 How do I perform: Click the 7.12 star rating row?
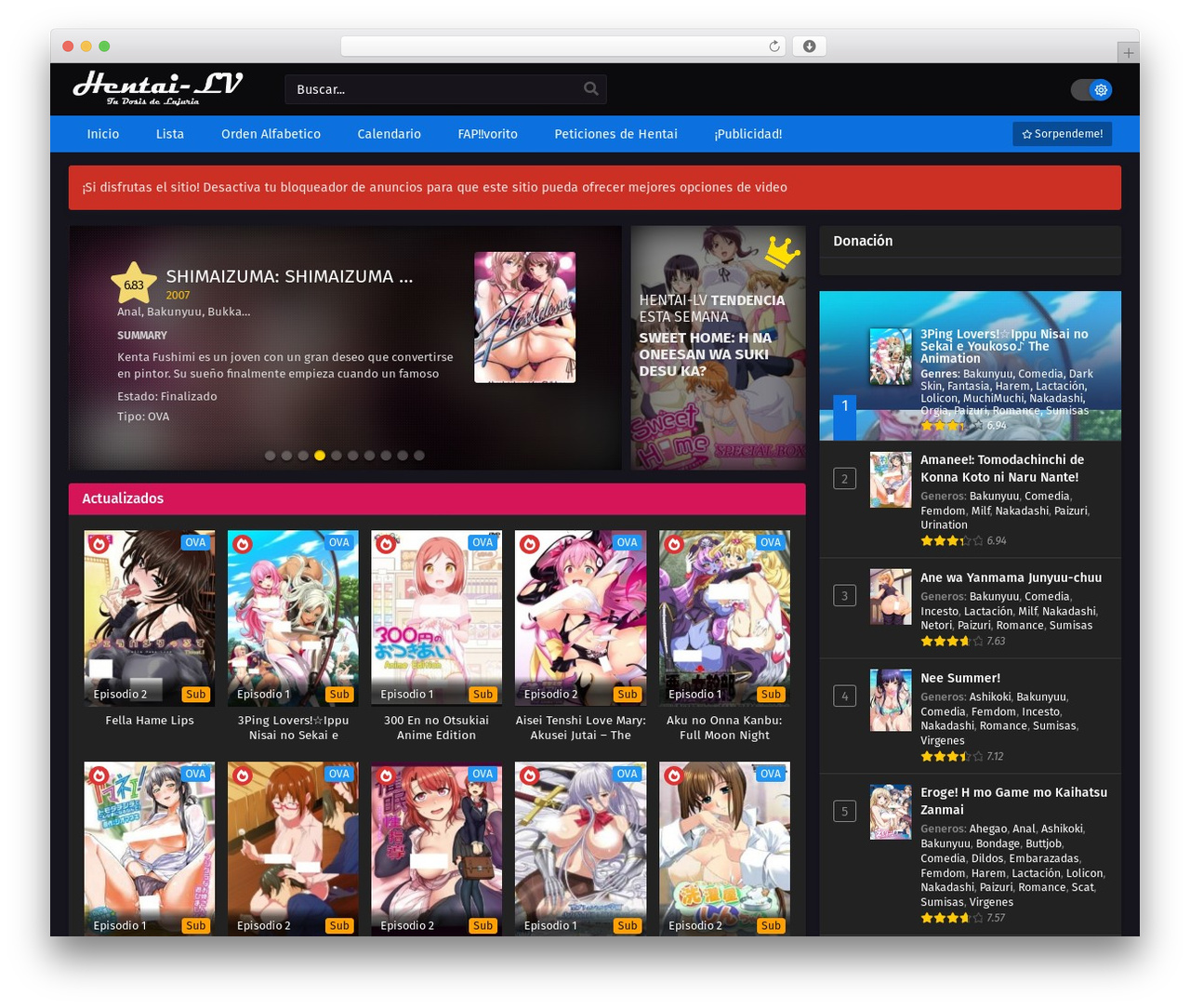tap(961, 756)
